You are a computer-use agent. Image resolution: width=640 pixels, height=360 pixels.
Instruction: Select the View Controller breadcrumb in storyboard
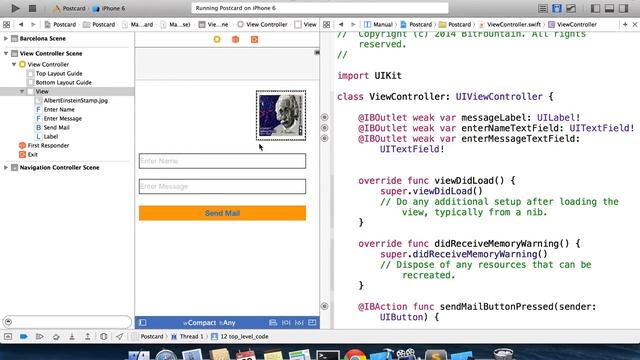pos(262,24)
